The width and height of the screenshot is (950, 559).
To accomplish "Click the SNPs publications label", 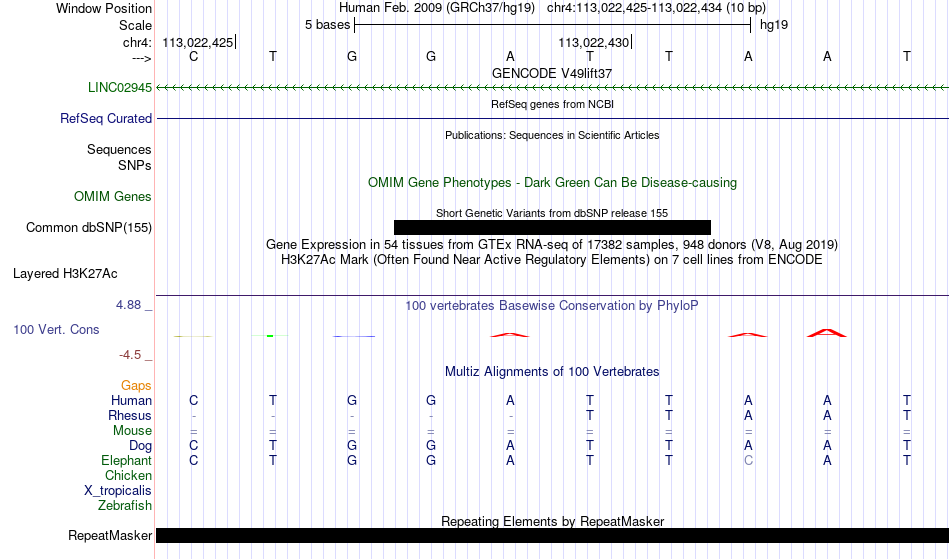I will 135,165.
